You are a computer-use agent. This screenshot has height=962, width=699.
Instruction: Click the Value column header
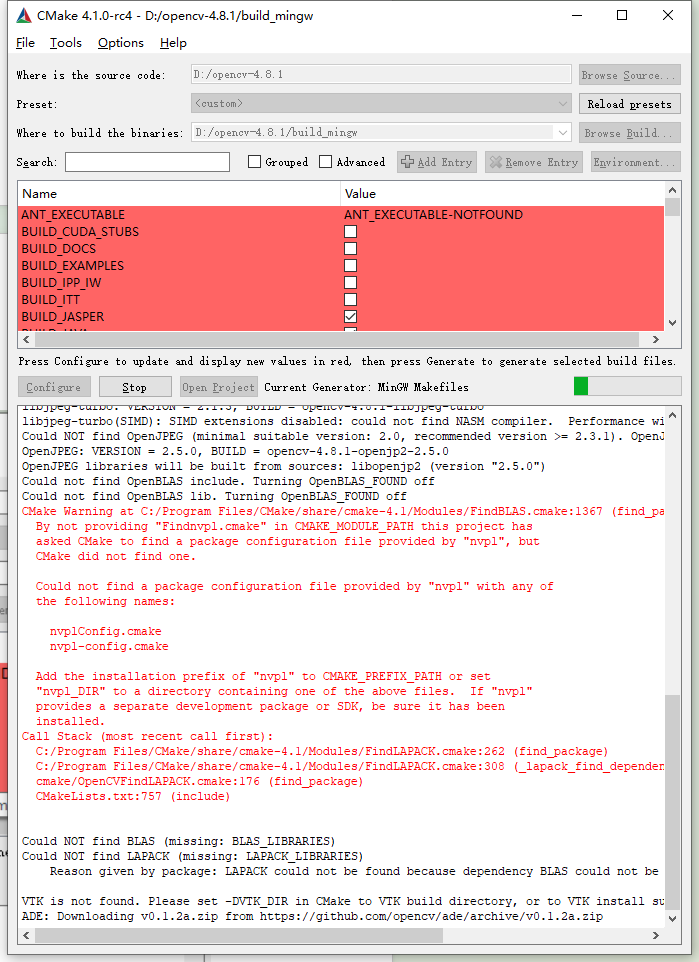coord(502,194)
